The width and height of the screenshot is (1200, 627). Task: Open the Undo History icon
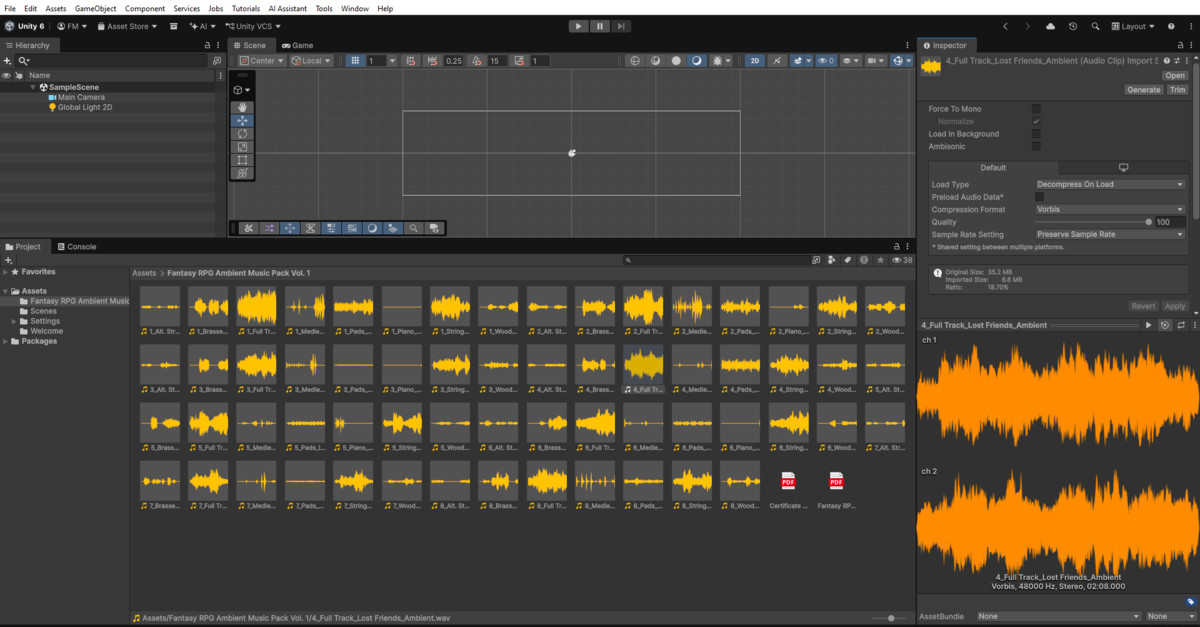point(1073,26)
